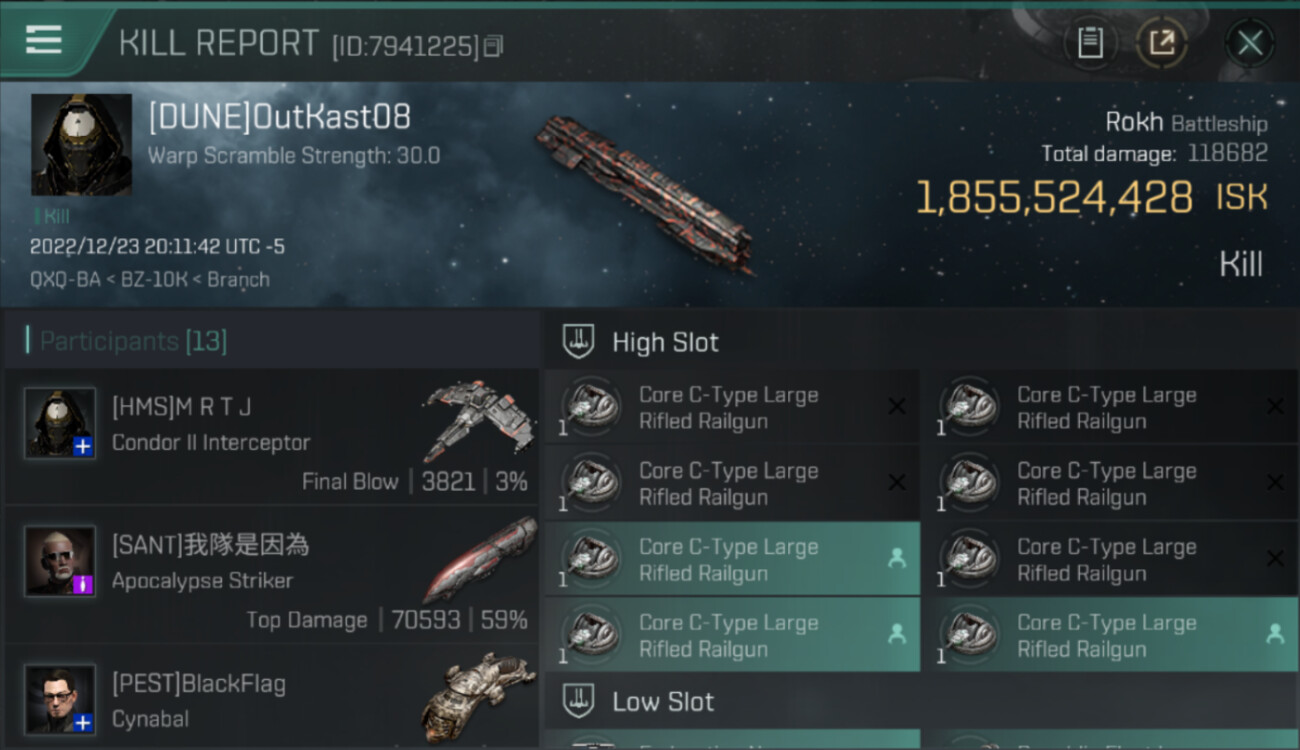
Task: Select first Core C-Type Large Rifled Railgun
Action: [732, 408]
